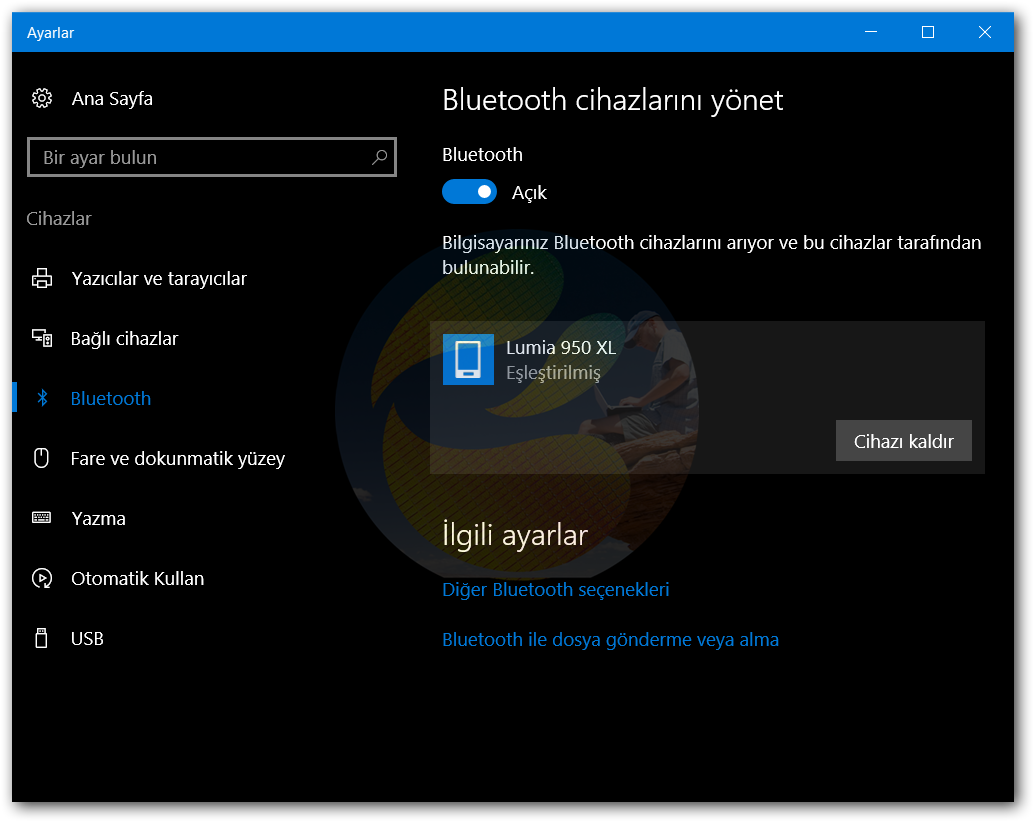Click the Cihazlar section label
This screenshot has height=822, width=1034.
[59, 218]
